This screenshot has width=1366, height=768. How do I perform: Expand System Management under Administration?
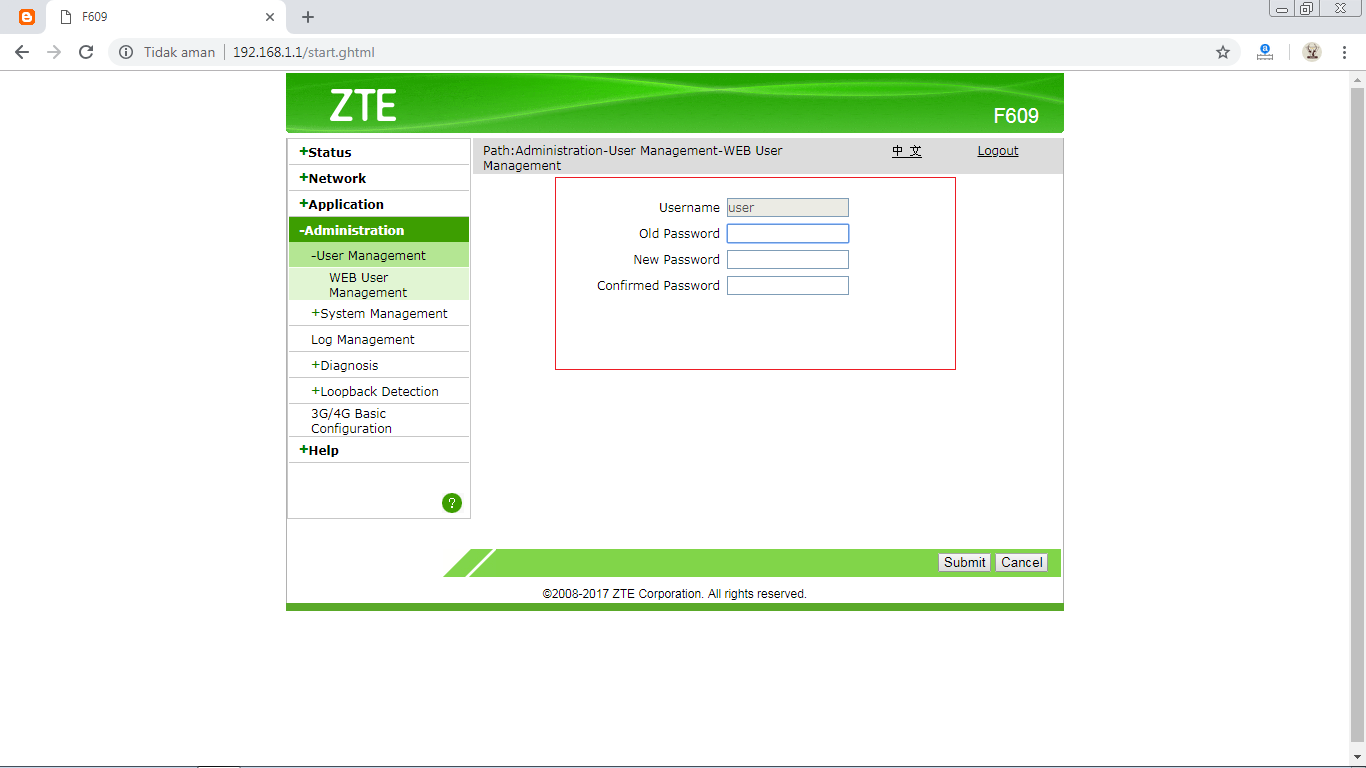[379, 313]
